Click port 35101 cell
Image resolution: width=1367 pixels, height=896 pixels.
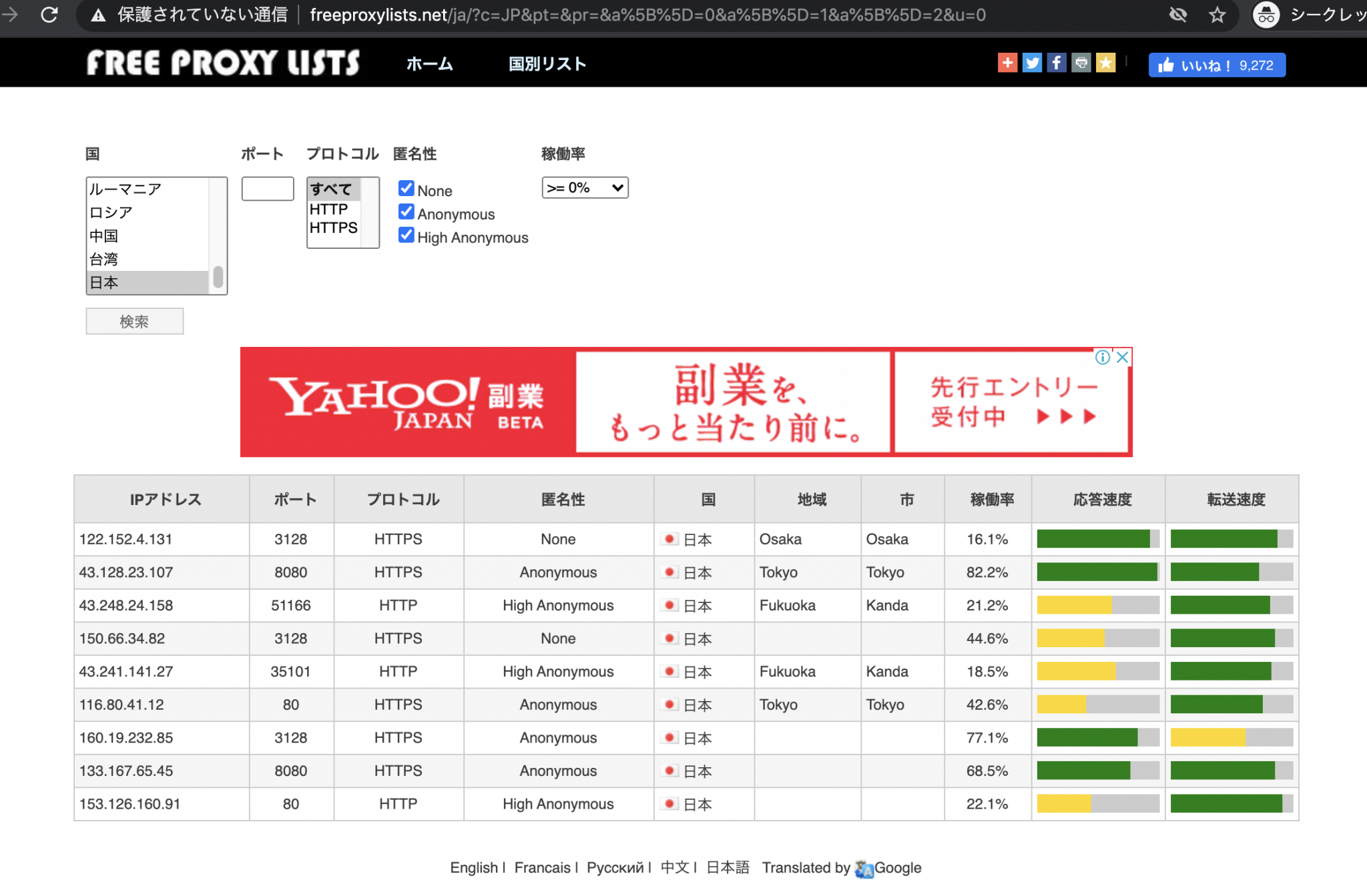(291, 672)
